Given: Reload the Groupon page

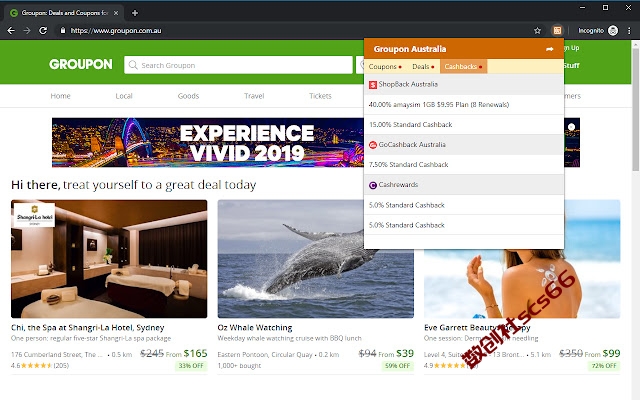Looking at the screenshot, I should (43, 31).
